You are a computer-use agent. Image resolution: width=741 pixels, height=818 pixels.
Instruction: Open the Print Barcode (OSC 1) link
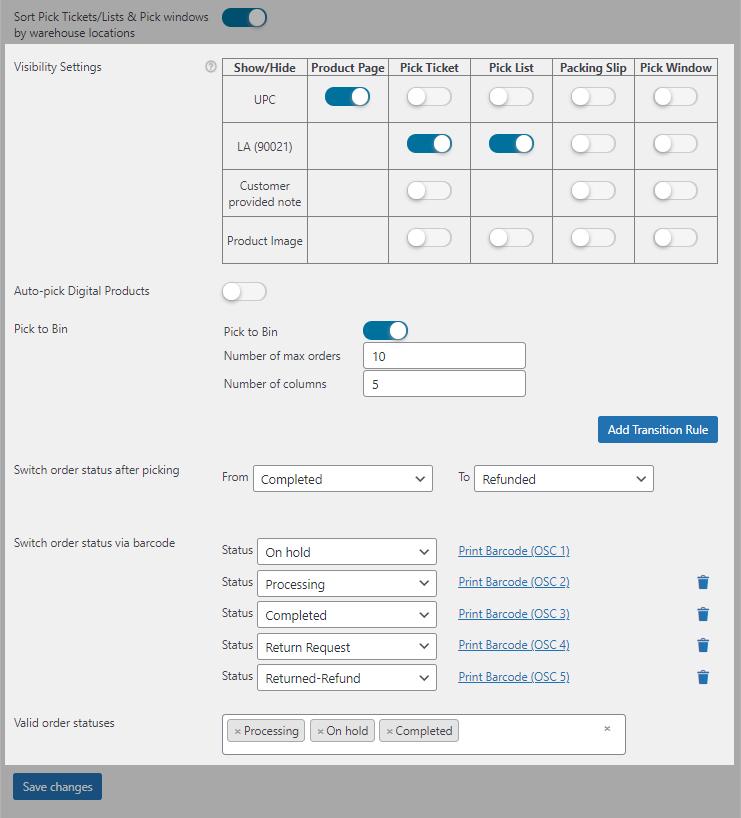point(513,551)
